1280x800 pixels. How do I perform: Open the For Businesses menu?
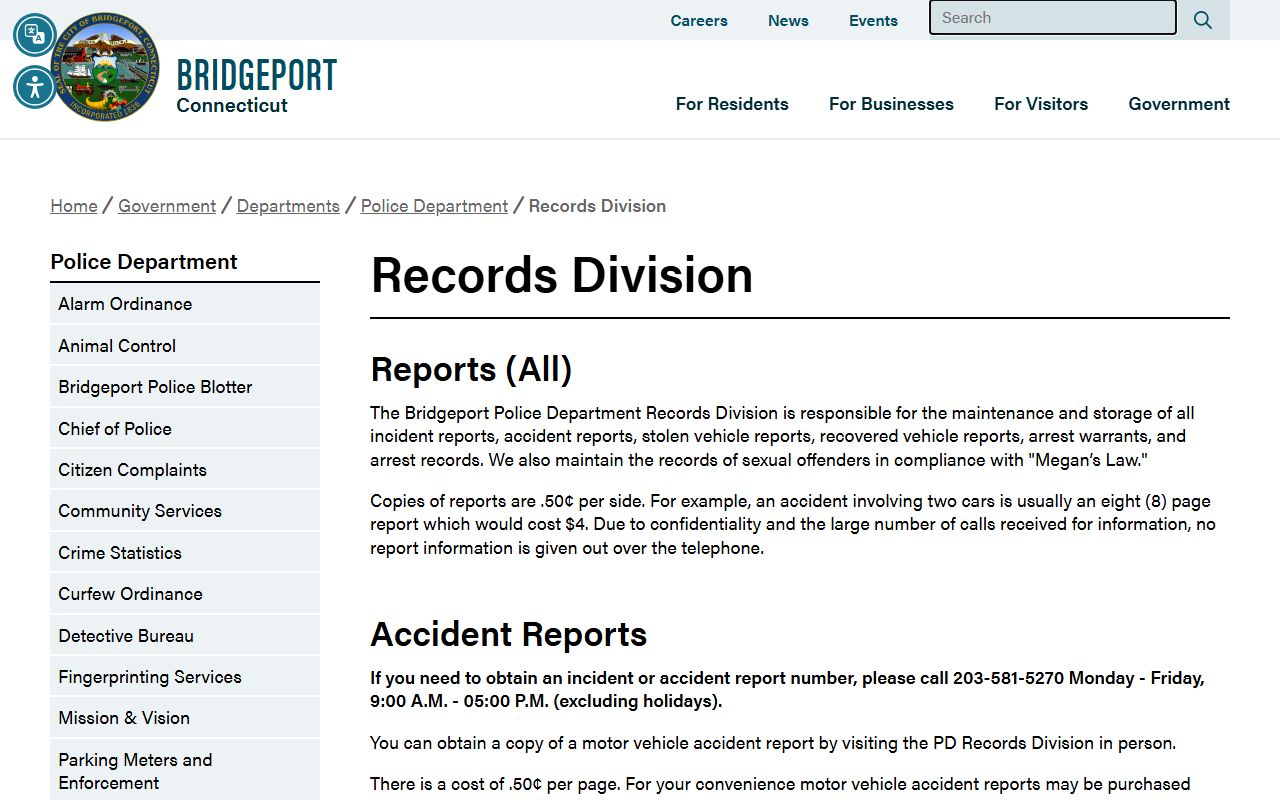coord(891,104)
